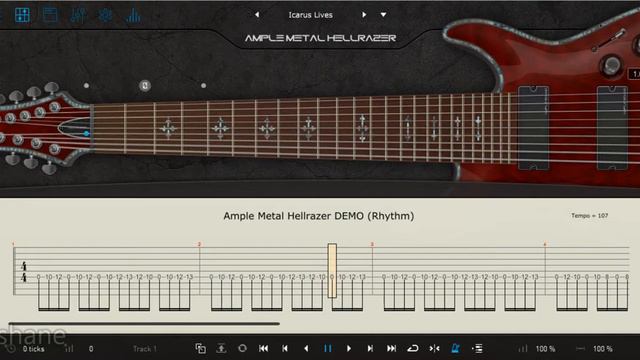Open the bar-graph panel icon in top bar

133,15
